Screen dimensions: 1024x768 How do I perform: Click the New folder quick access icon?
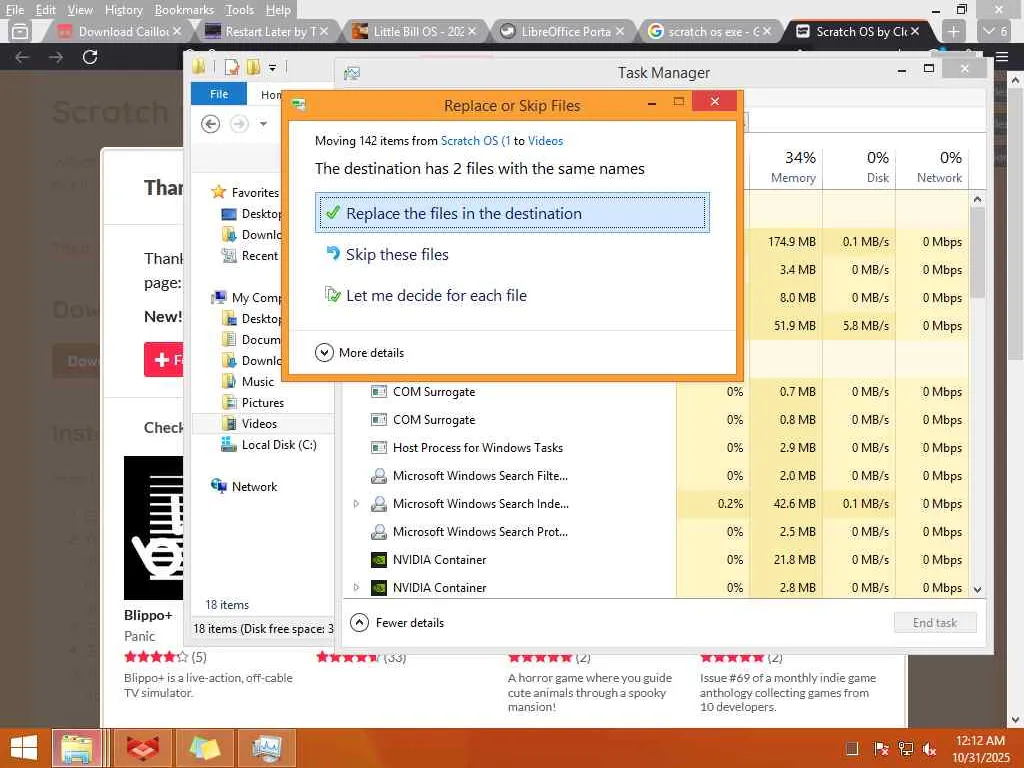(x=253, y=67)
